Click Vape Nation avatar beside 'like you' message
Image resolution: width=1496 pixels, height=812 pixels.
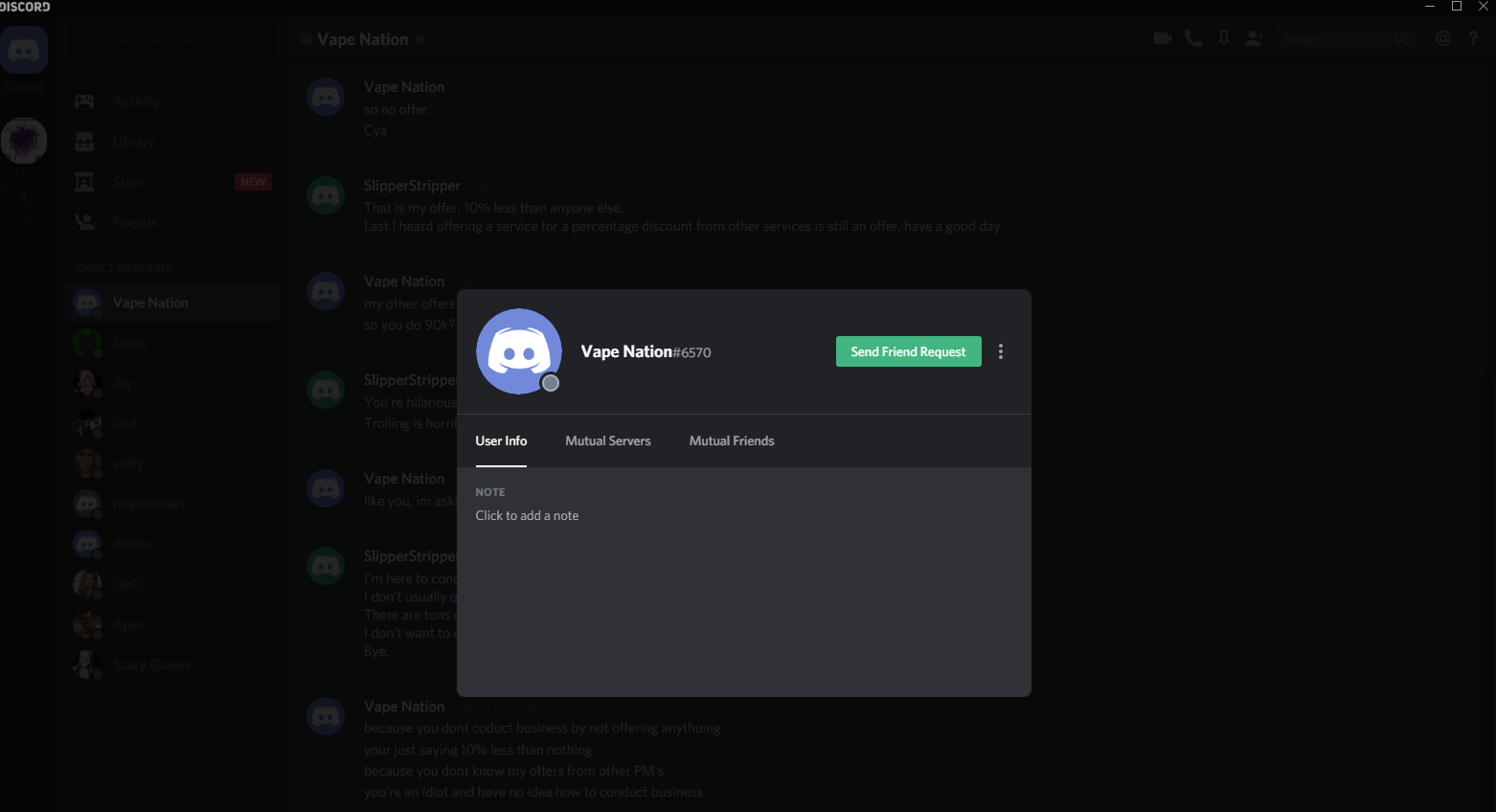(x=326, y=488)
